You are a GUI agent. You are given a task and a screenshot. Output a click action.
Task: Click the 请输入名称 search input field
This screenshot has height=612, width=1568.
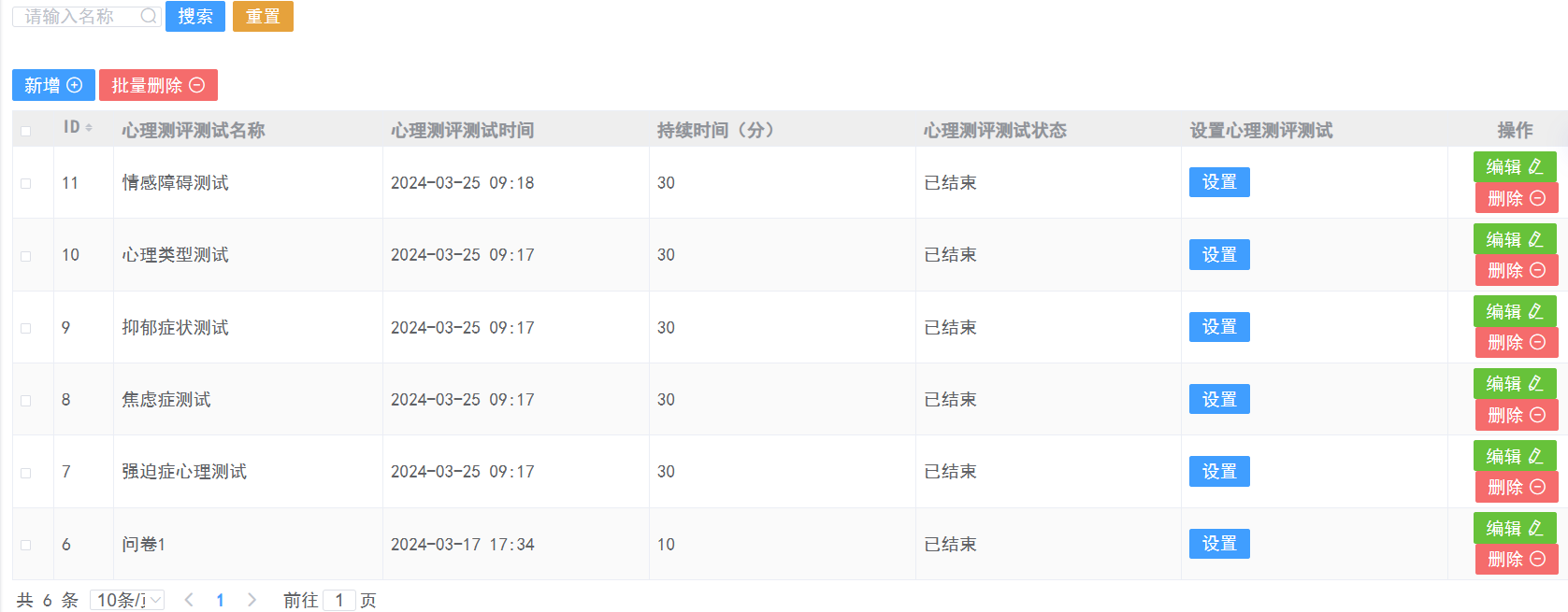point(79,16)
